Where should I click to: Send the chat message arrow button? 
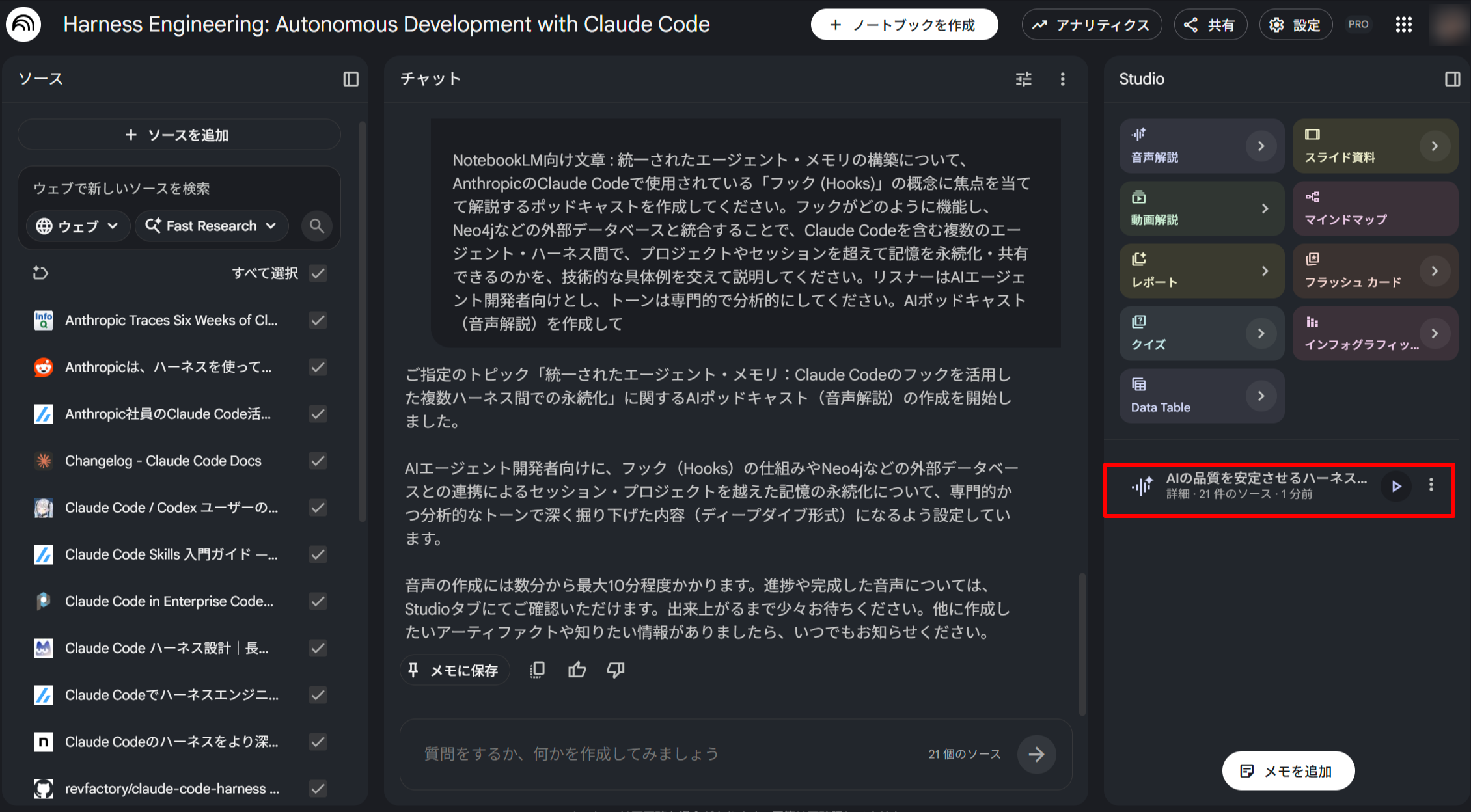(x=1036, y=754)
